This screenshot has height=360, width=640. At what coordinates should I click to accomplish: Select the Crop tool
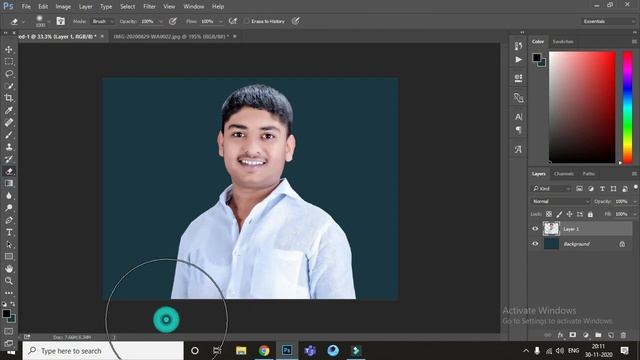pos(9,98)
